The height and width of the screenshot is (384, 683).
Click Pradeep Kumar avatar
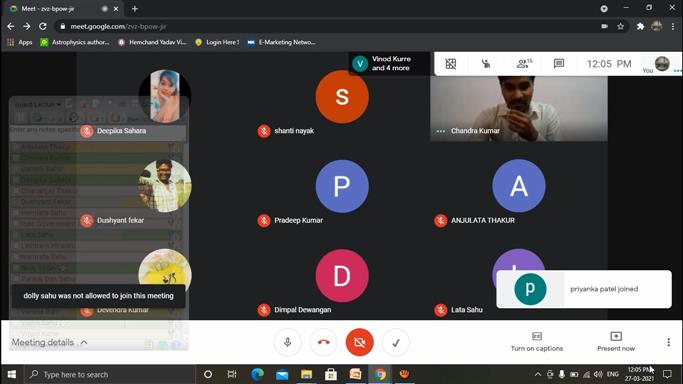342,186
